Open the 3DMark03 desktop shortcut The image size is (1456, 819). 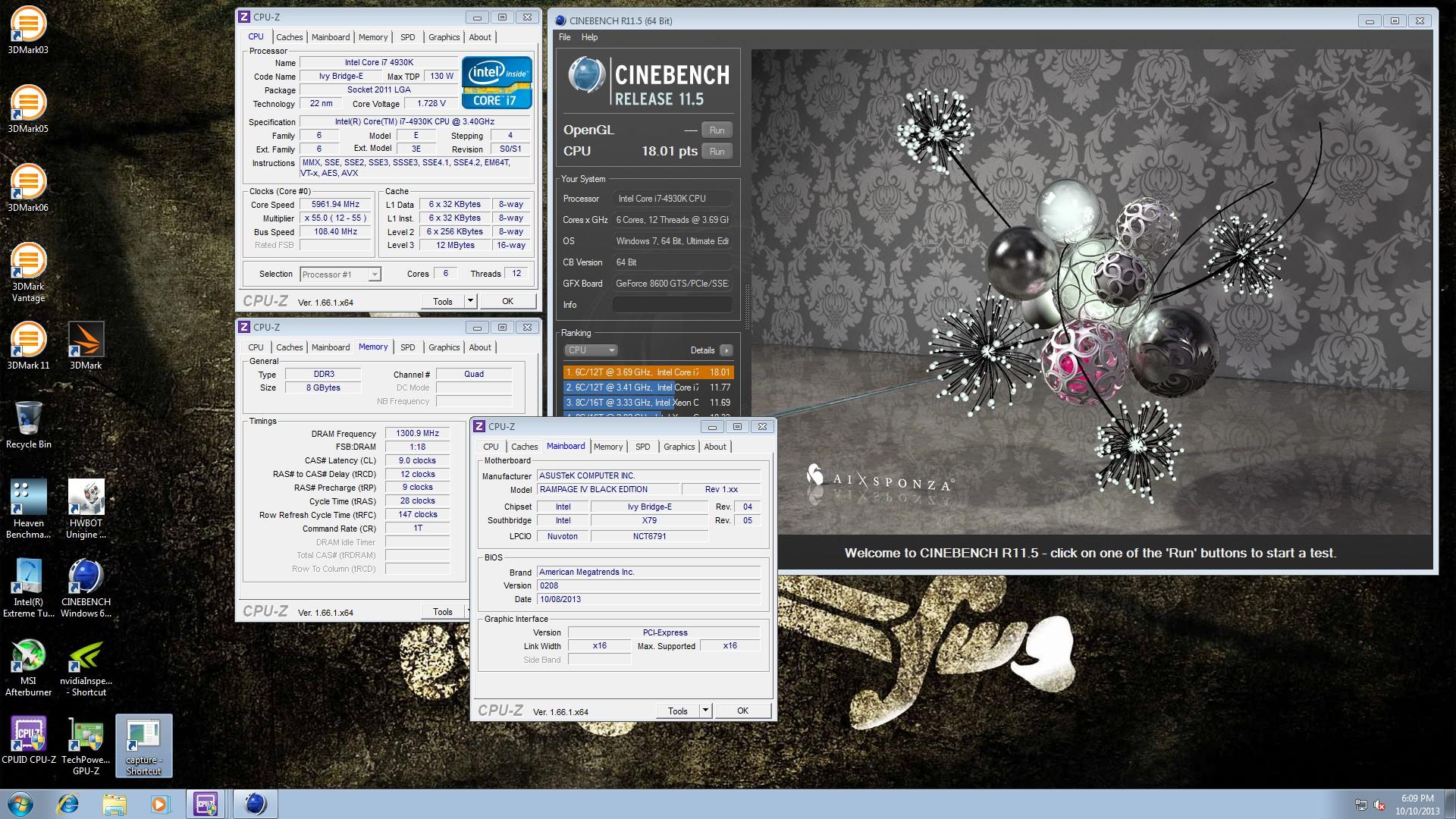click(28, 30)
